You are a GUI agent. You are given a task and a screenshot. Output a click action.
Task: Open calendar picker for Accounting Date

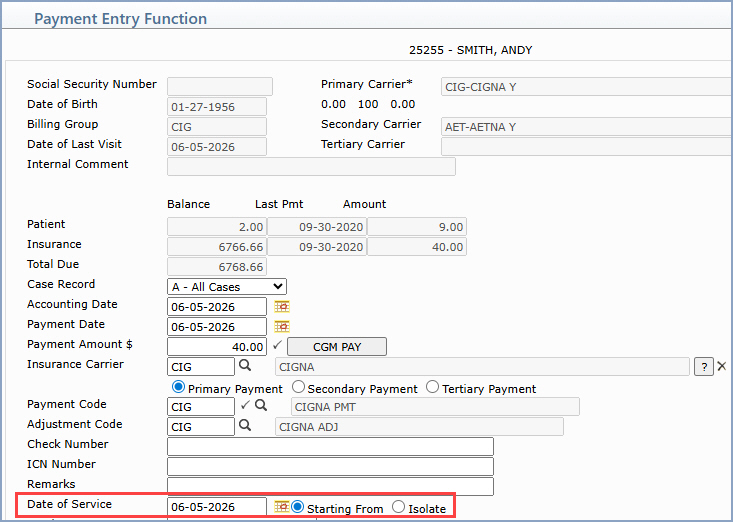(282, 307)
